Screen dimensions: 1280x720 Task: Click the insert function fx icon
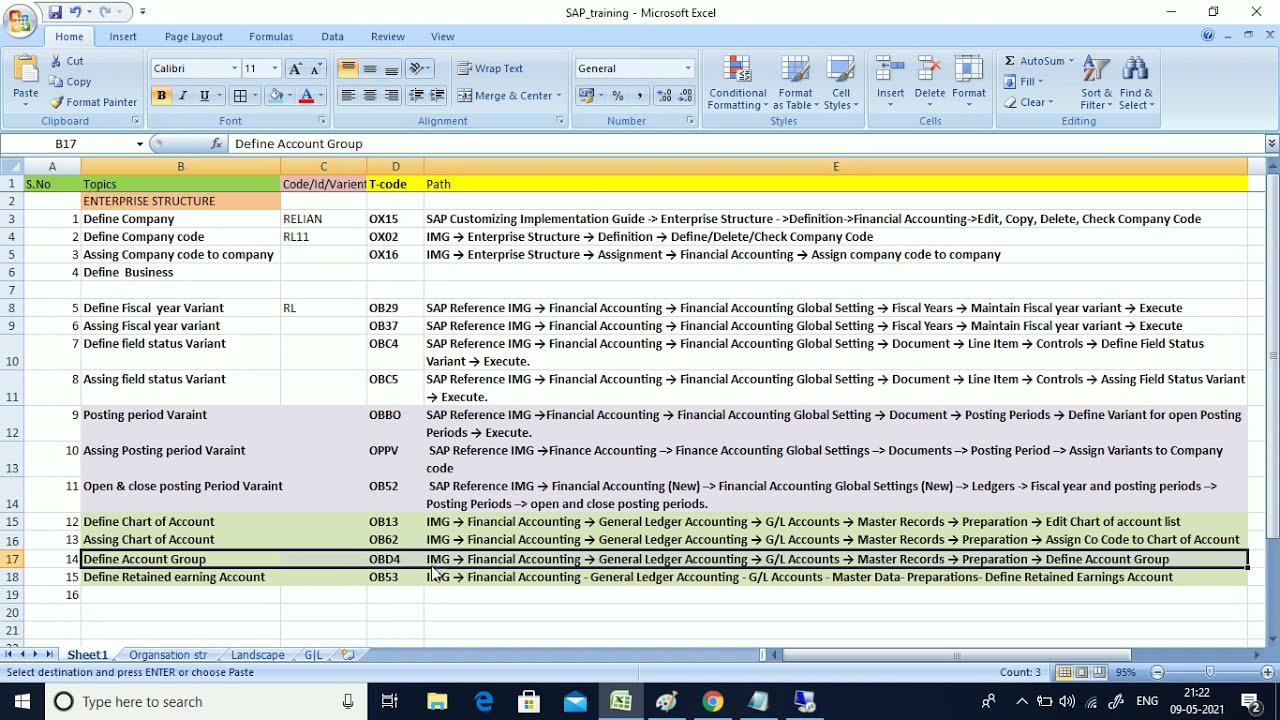pyautogui.click(x=216, y=144)
